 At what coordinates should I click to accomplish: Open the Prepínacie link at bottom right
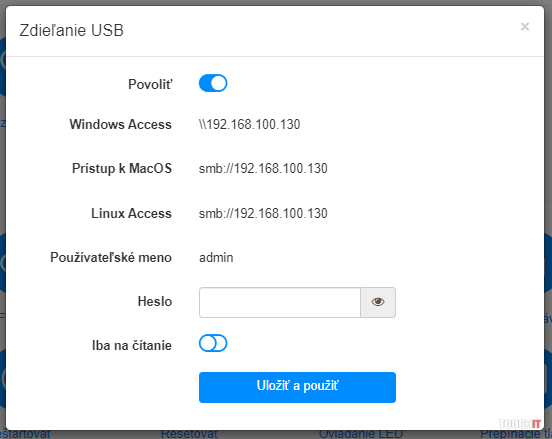click(516, 434)
